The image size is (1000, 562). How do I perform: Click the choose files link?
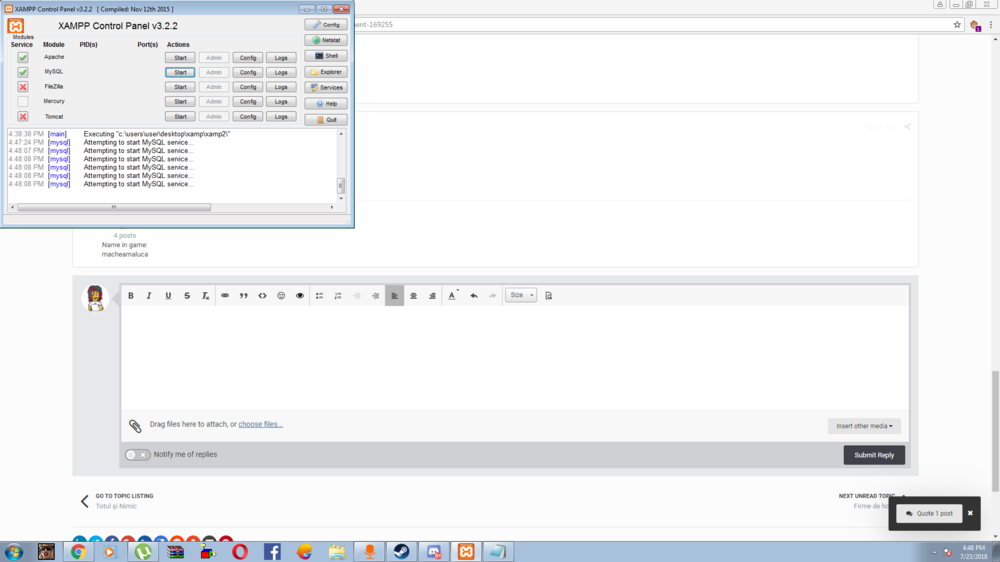(x=260, y=424)
